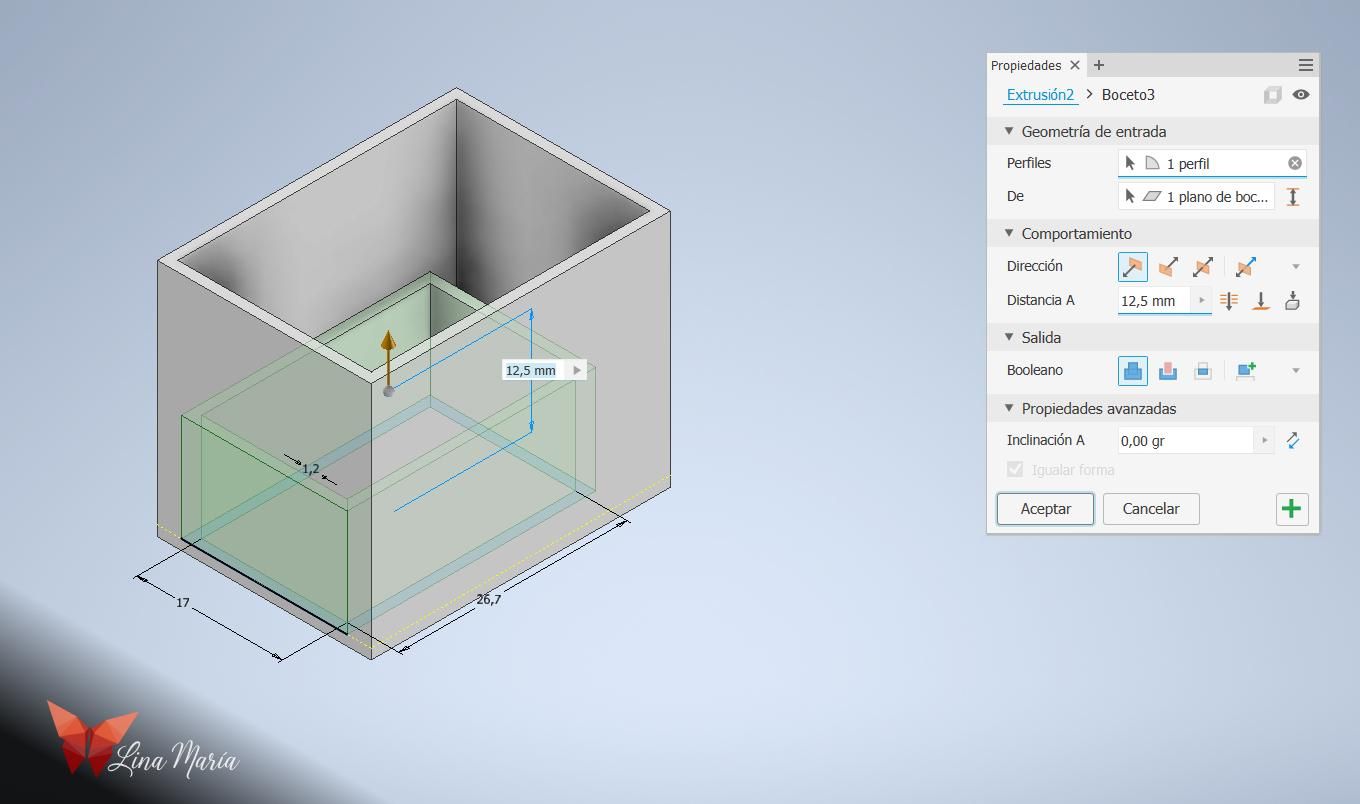Edit the Distancia A value field

coord(1154,300)
